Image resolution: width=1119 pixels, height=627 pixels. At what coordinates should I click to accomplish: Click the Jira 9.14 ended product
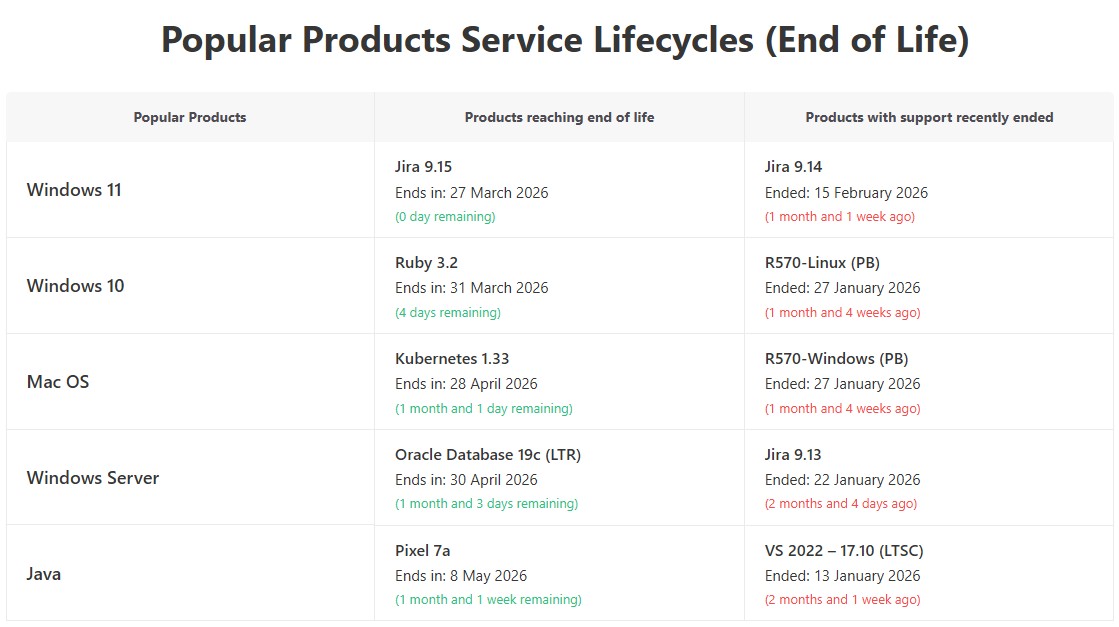pyautogui.click(x=794, y=167)
